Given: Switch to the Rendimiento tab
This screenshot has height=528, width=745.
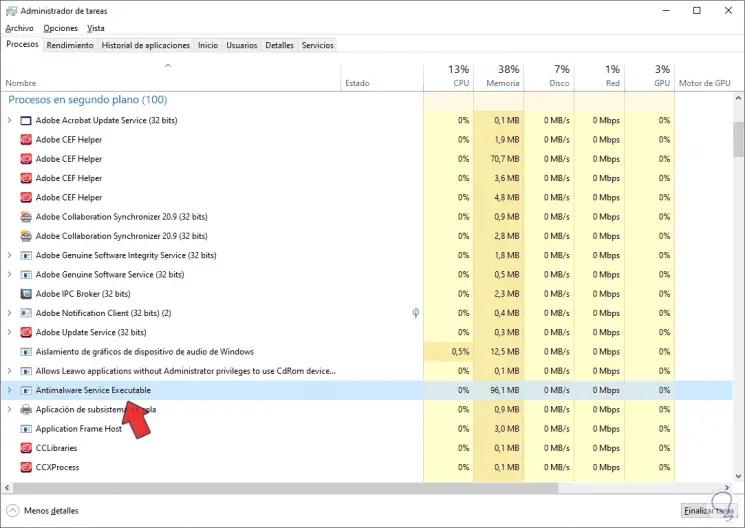Looking at the screenshot, I should pyautogui.click(x=70, y=45).
